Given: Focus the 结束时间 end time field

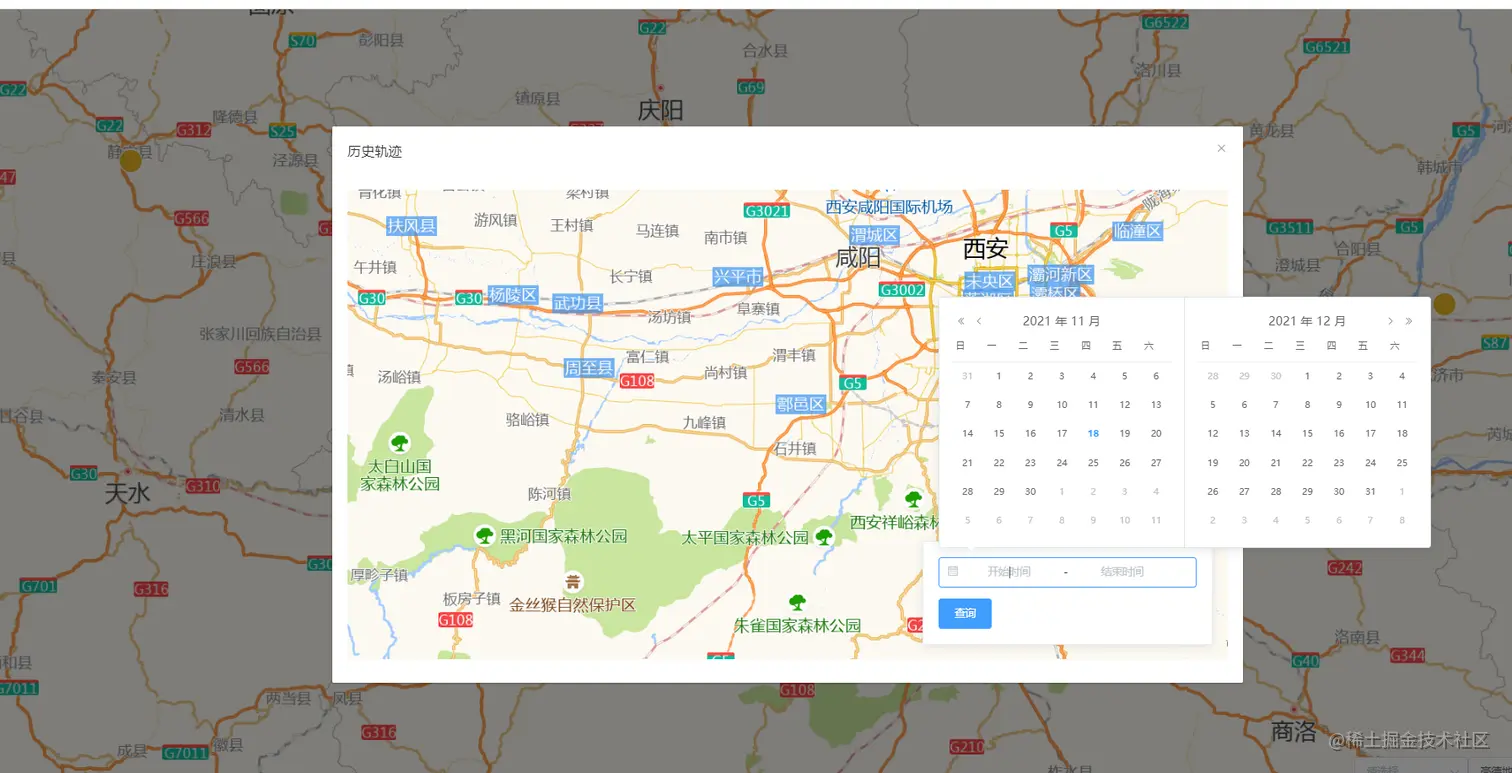Looking at the screenshot, I should tap(1122, 572).
